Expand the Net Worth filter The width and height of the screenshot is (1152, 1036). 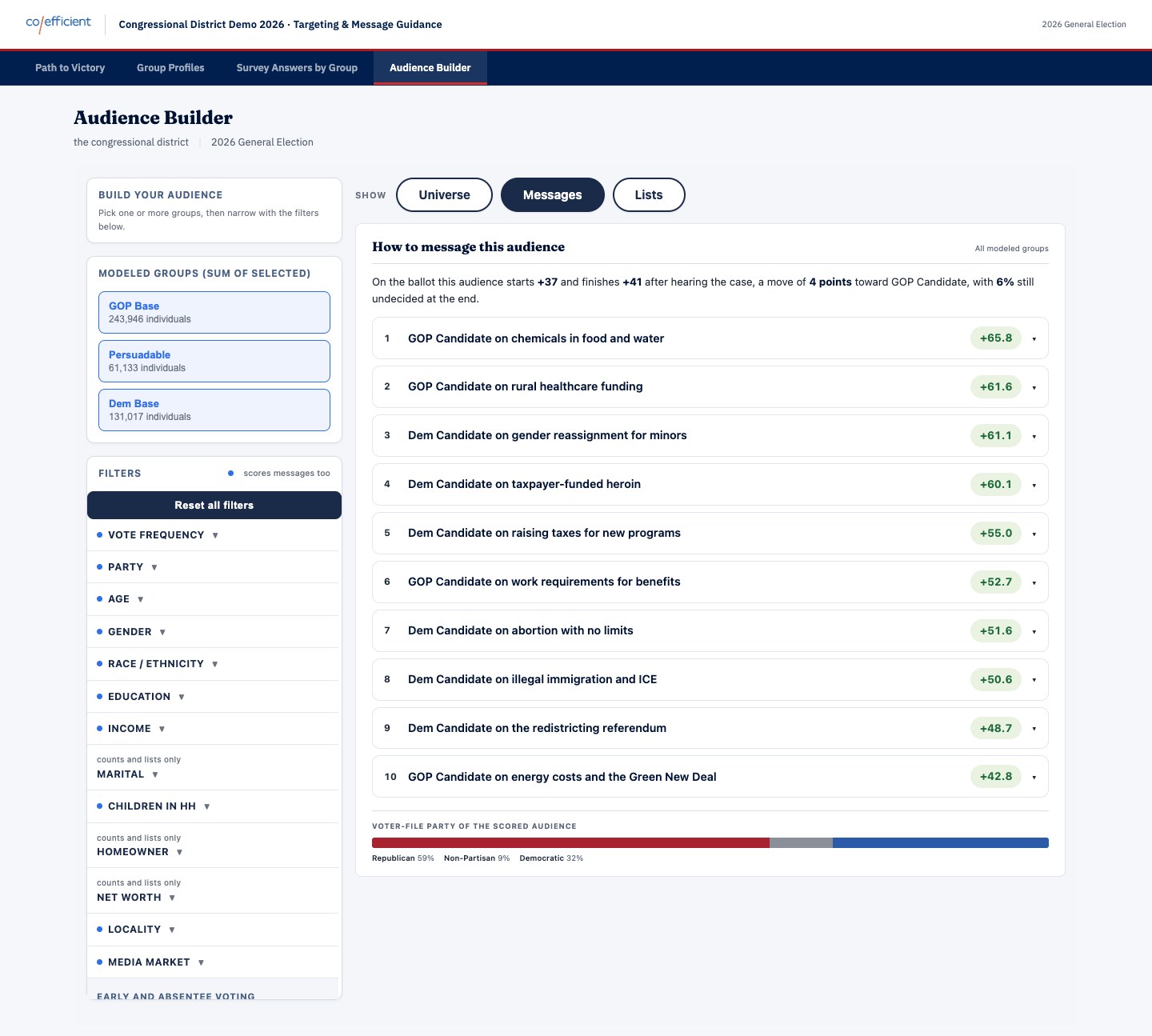tap(213, 890)
